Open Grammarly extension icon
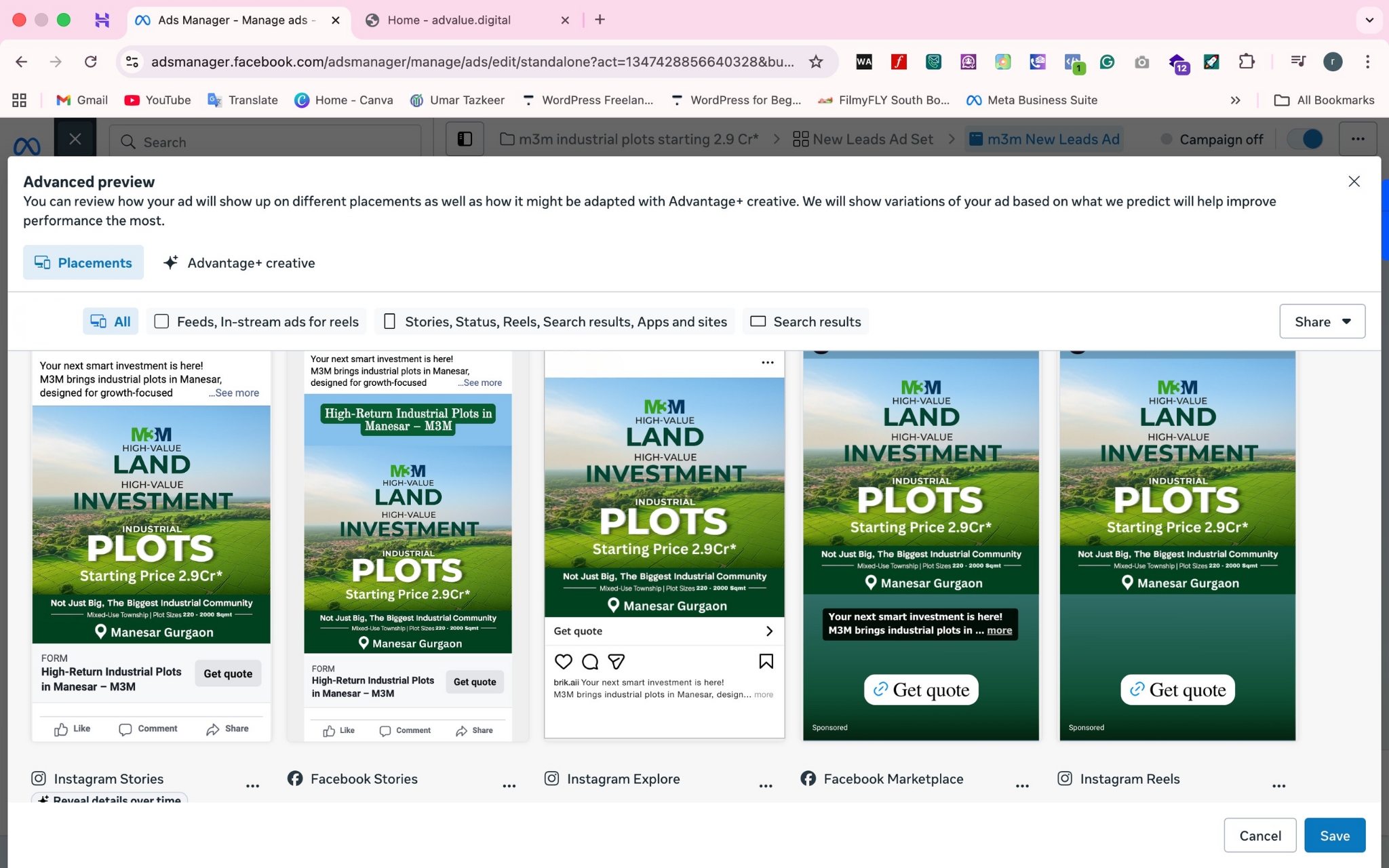The image size is (1389, 868). click(x=1107, y=62)
